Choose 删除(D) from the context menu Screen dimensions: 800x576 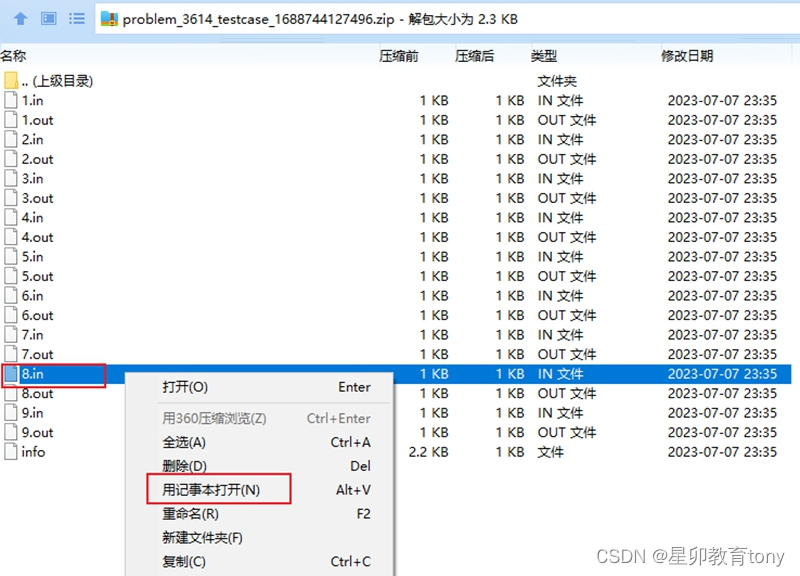coord(259,466)
